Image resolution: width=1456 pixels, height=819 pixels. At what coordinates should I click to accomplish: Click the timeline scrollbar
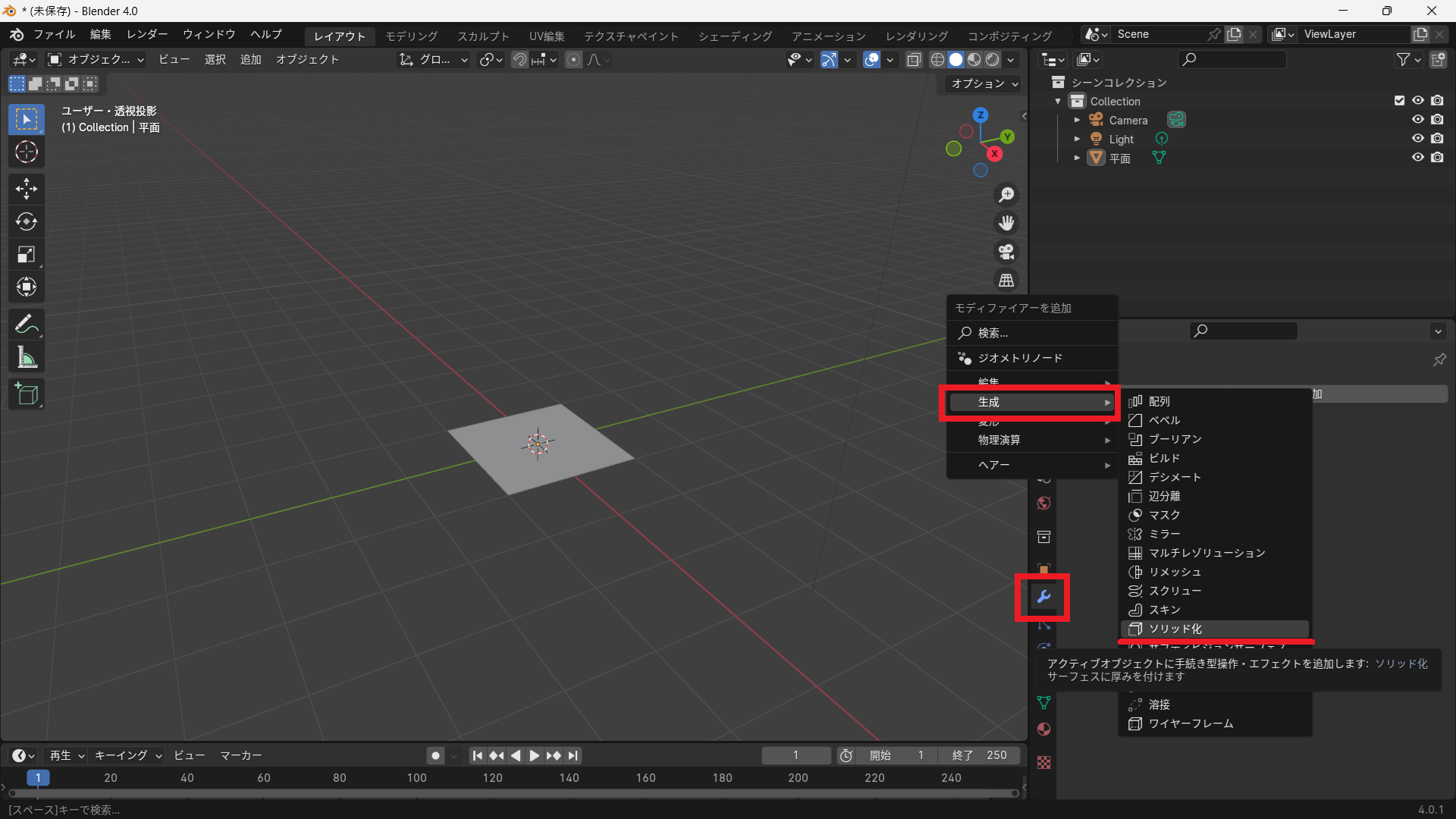513,793
